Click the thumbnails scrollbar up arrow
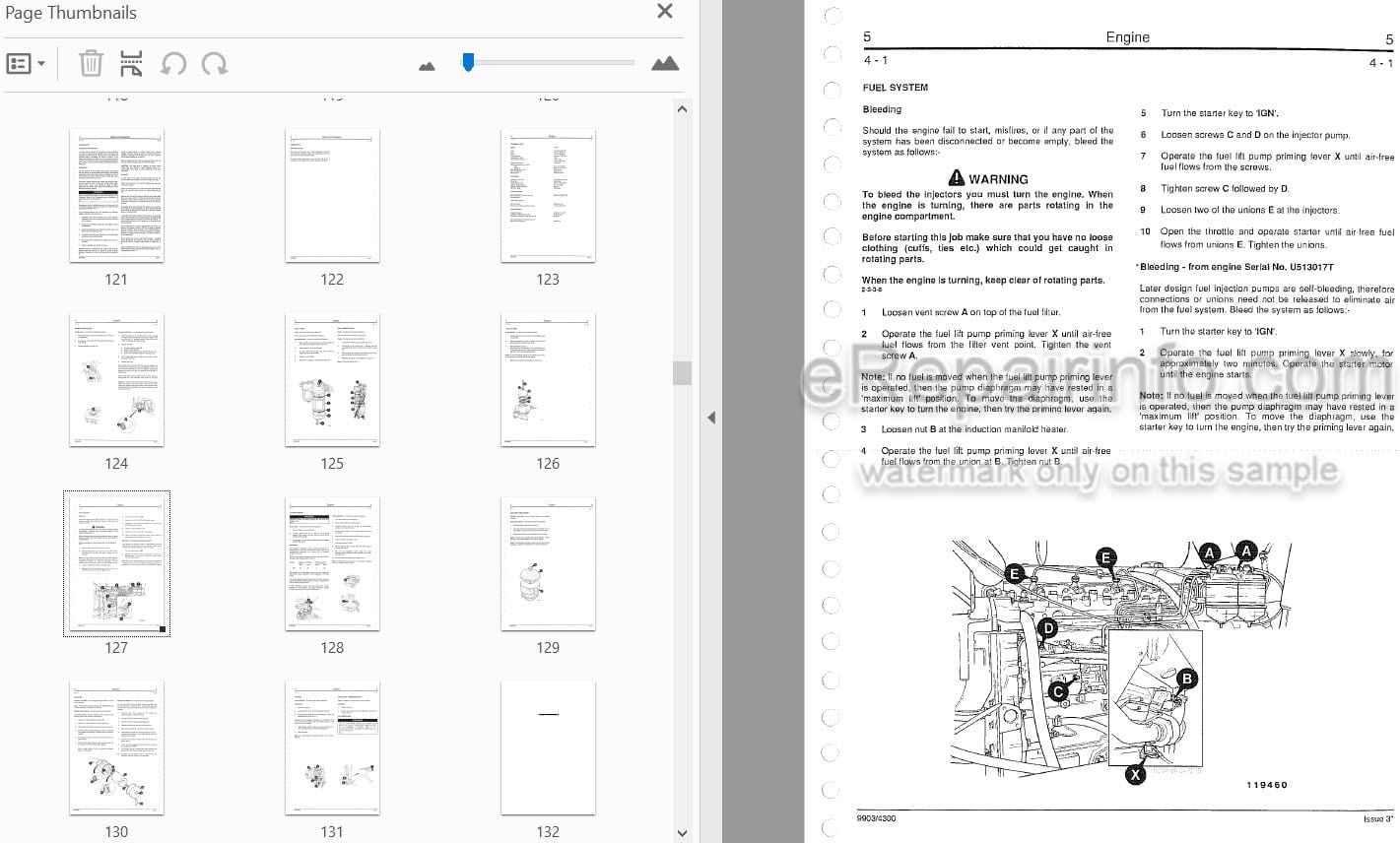Screen dimensions: 1400x843 [682, 109]
